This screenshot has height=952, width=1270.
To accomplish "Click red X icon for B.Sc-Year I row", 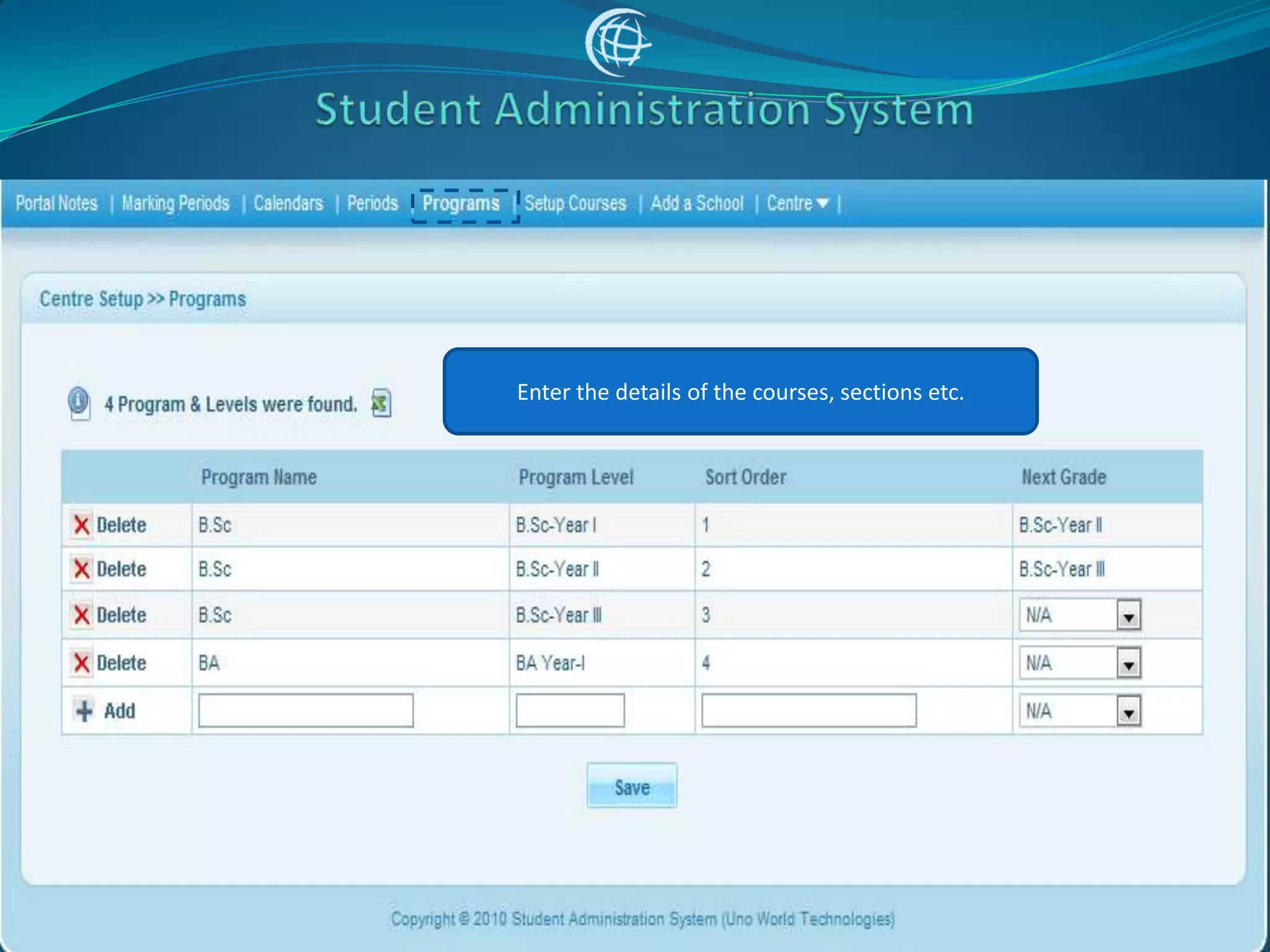I will click(x=81, y=525).
